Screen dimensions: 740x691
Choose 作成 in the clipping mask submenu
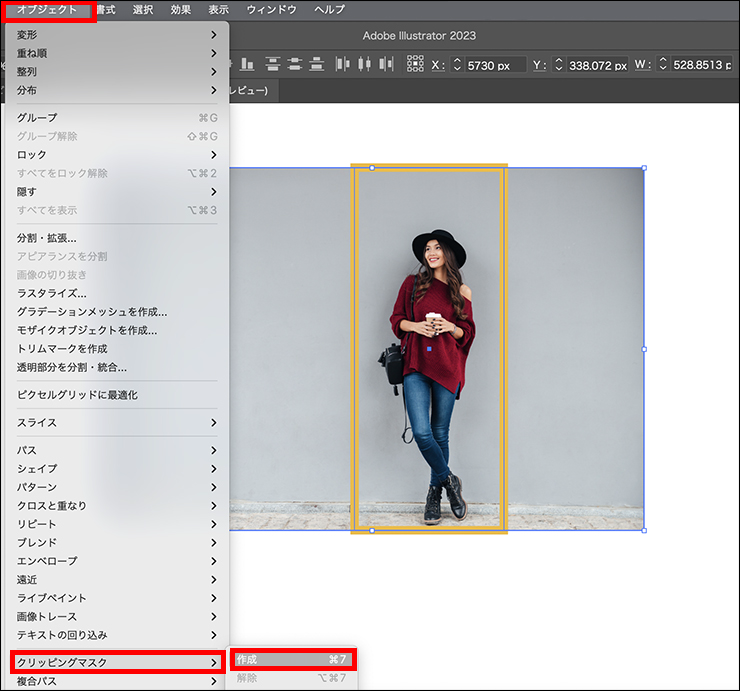292,660
